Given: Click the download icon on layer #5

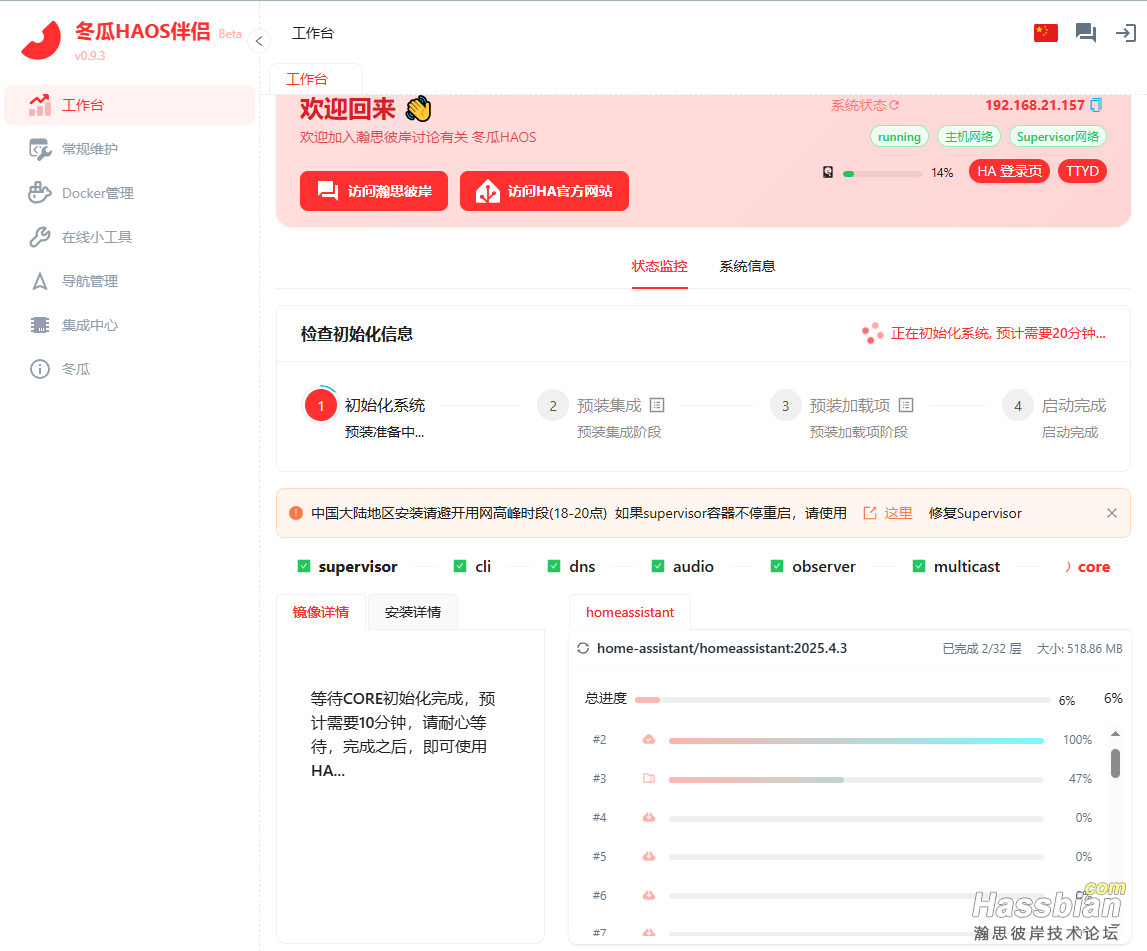Looking at the screenshot, I should (x=649, y=856).
